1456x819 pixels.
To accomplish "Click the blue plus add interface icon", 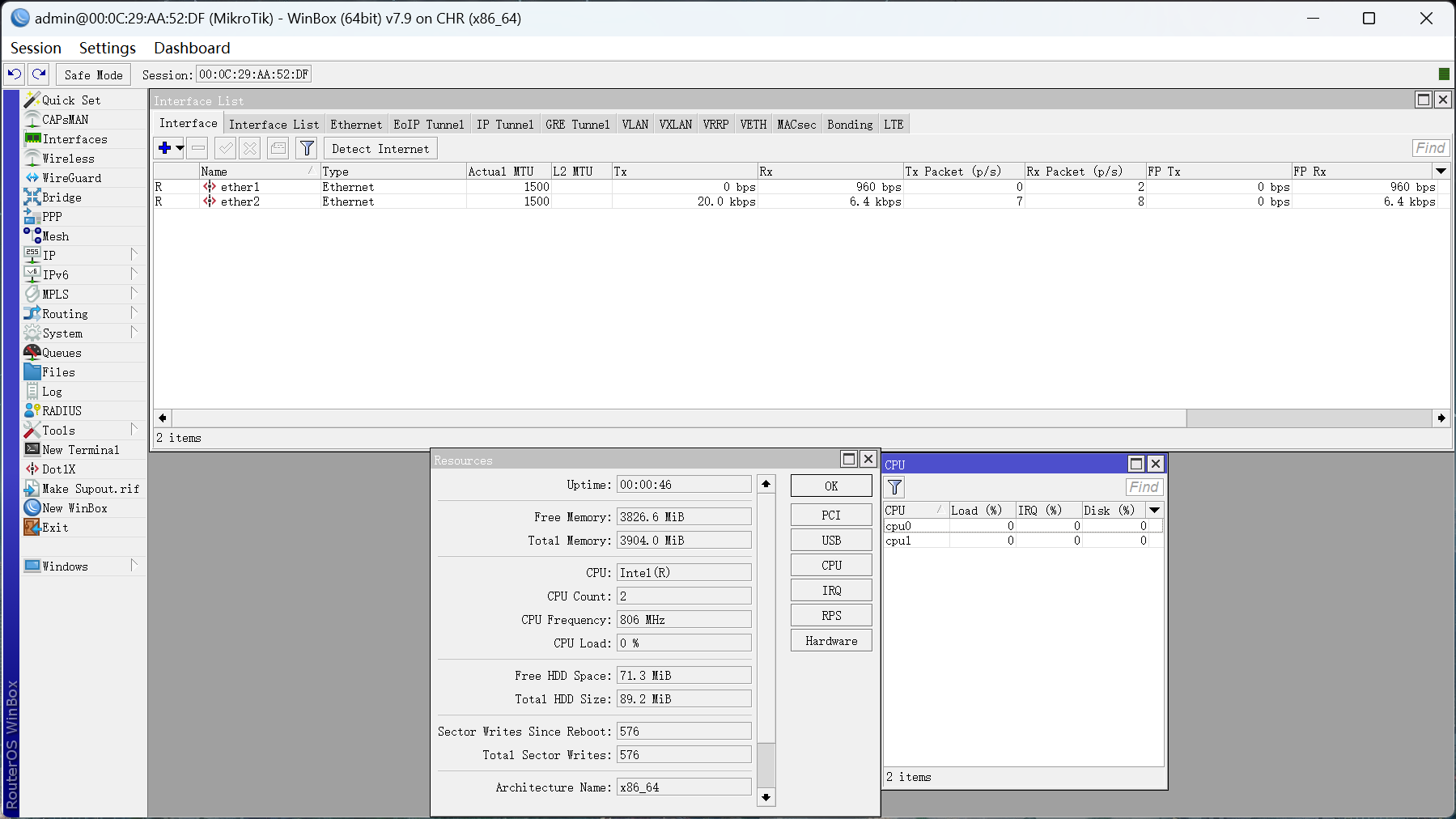I will pyautogui.click(x=164, y=148).
